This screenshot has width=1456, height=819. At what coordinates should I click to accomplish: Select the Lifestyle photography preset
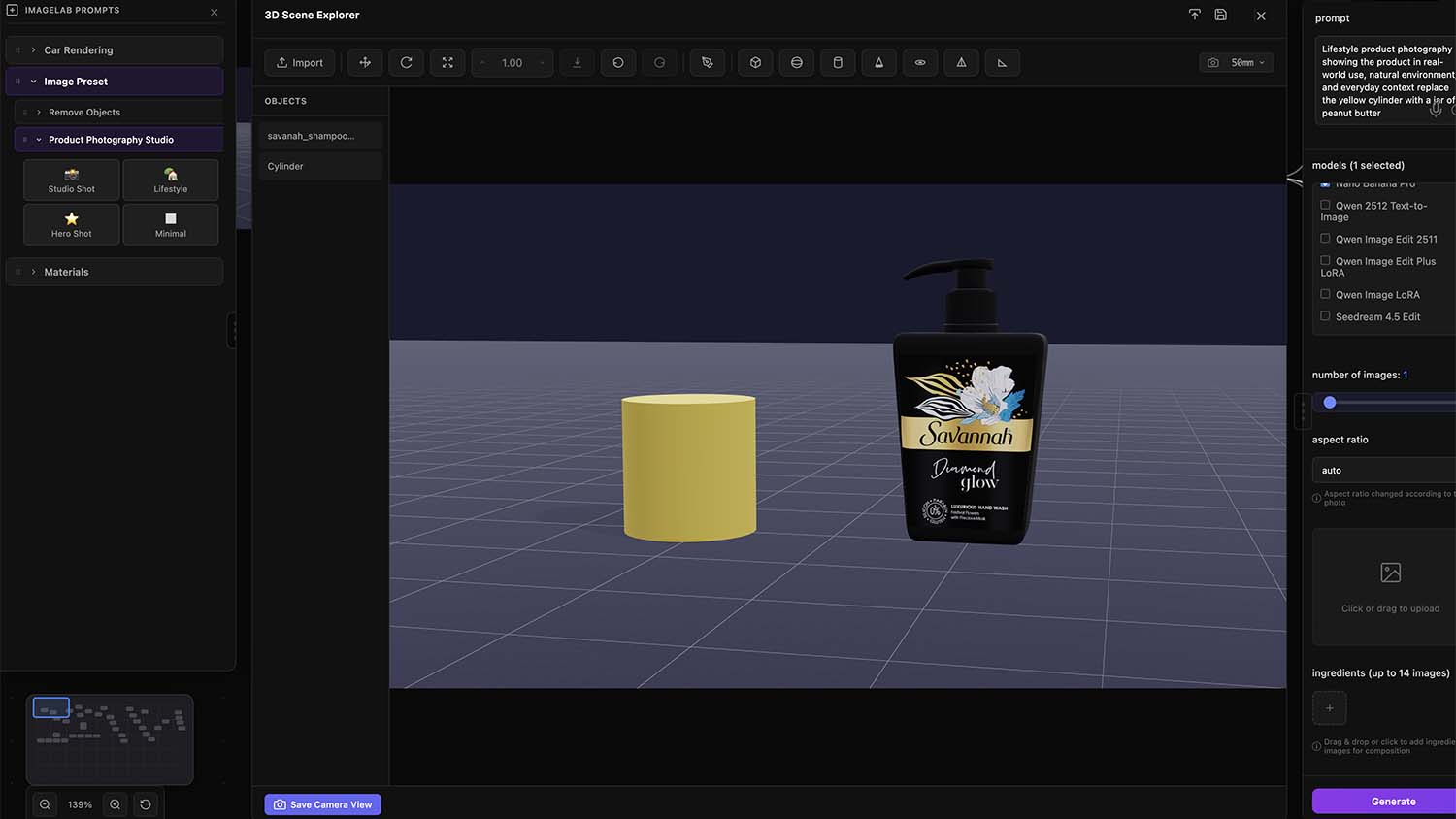(171, 180)
